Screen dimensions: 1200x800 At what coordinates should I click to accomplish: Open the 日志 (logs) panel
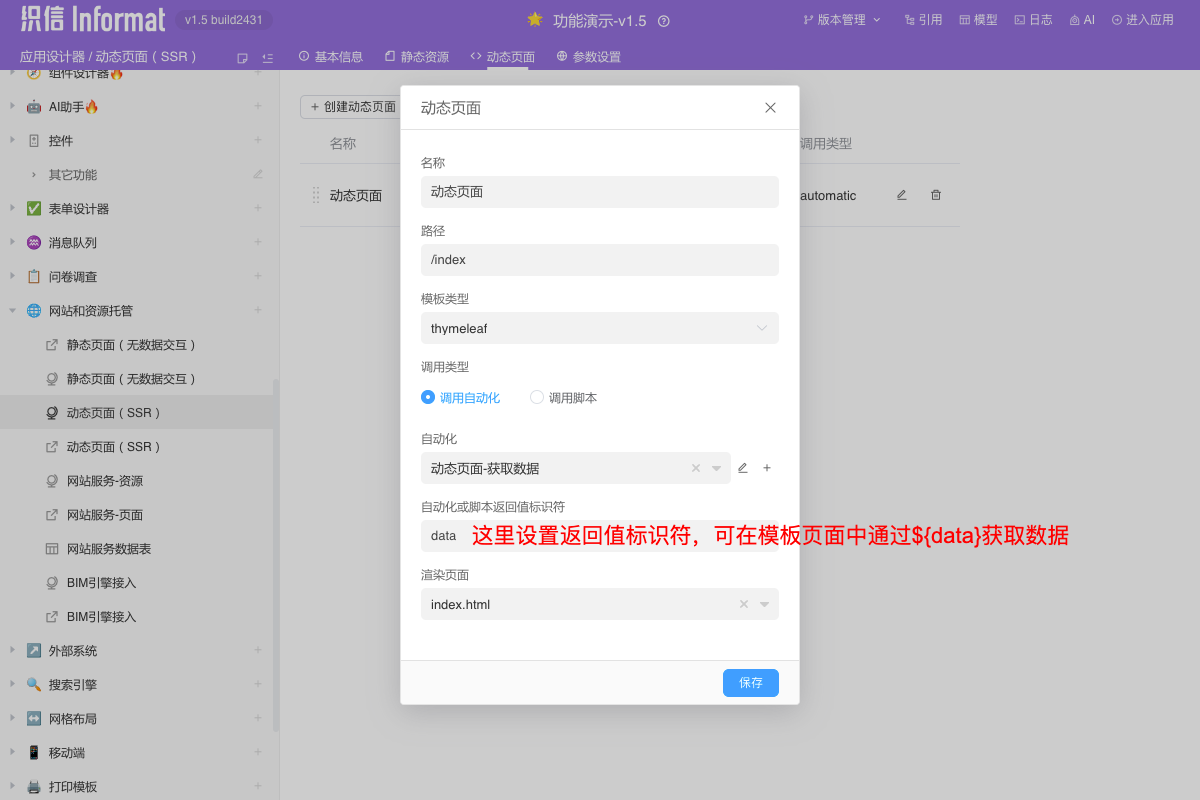click(1032, 18)
